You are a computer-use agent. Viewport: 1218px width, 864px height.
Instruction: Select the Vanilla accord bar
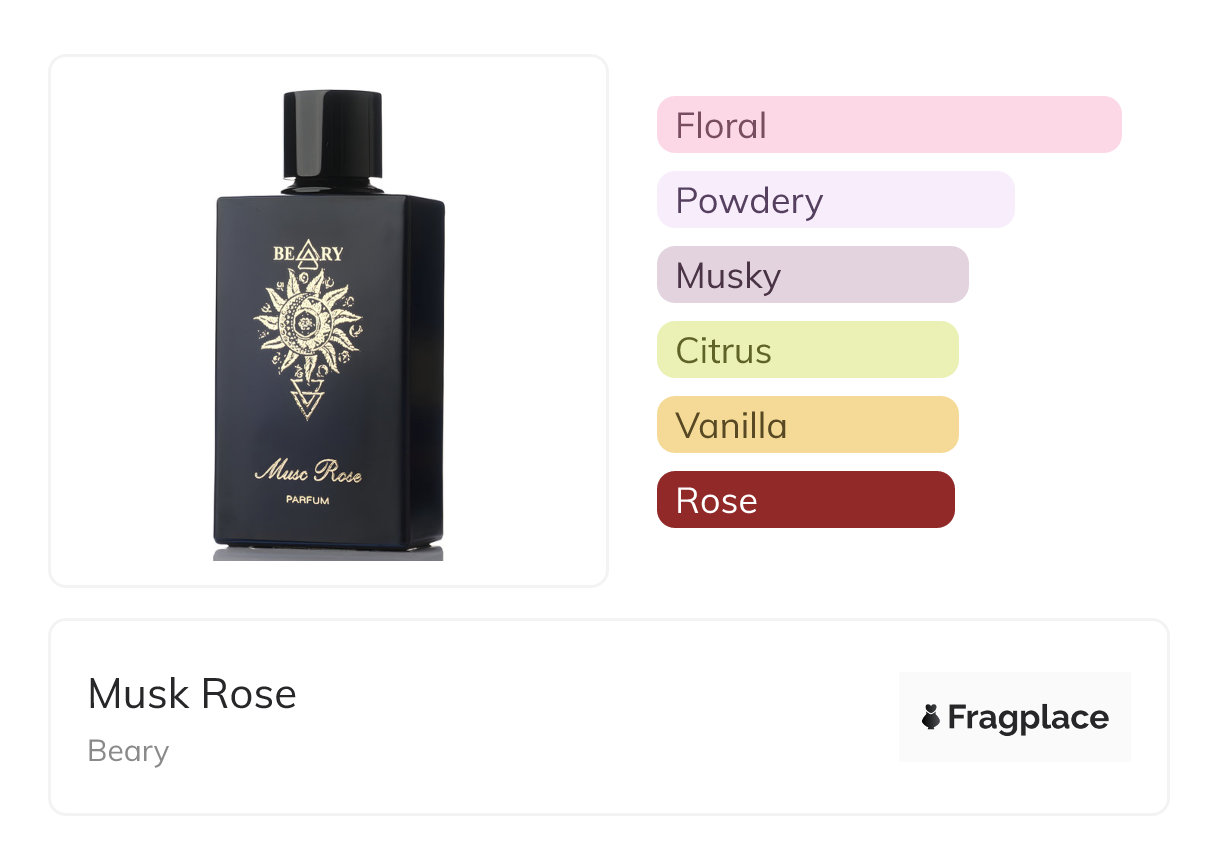pyautogui.click(x=808, y=425)
